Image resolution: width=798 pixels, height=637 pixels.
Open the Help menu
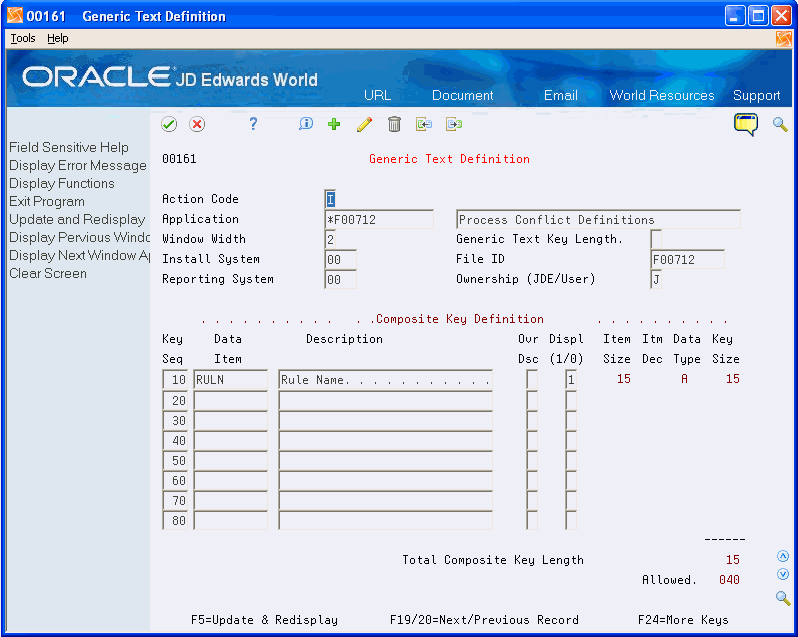tap(58, 38)
